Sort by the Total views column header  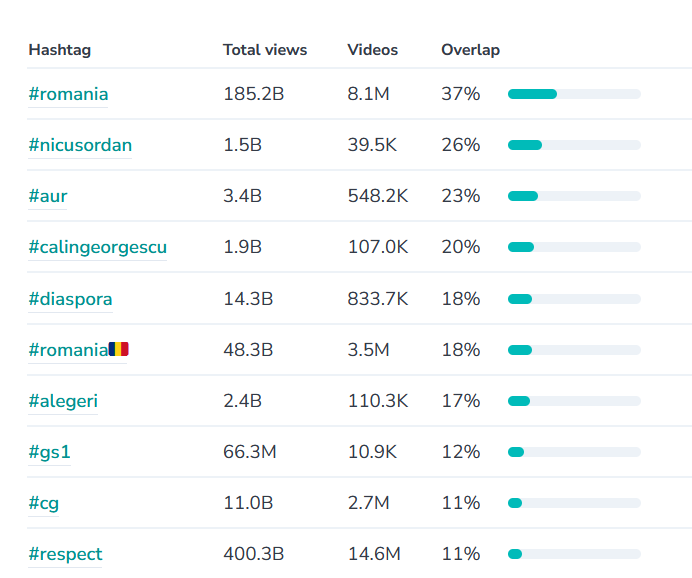pyautogui.click(x=265, y=50)
